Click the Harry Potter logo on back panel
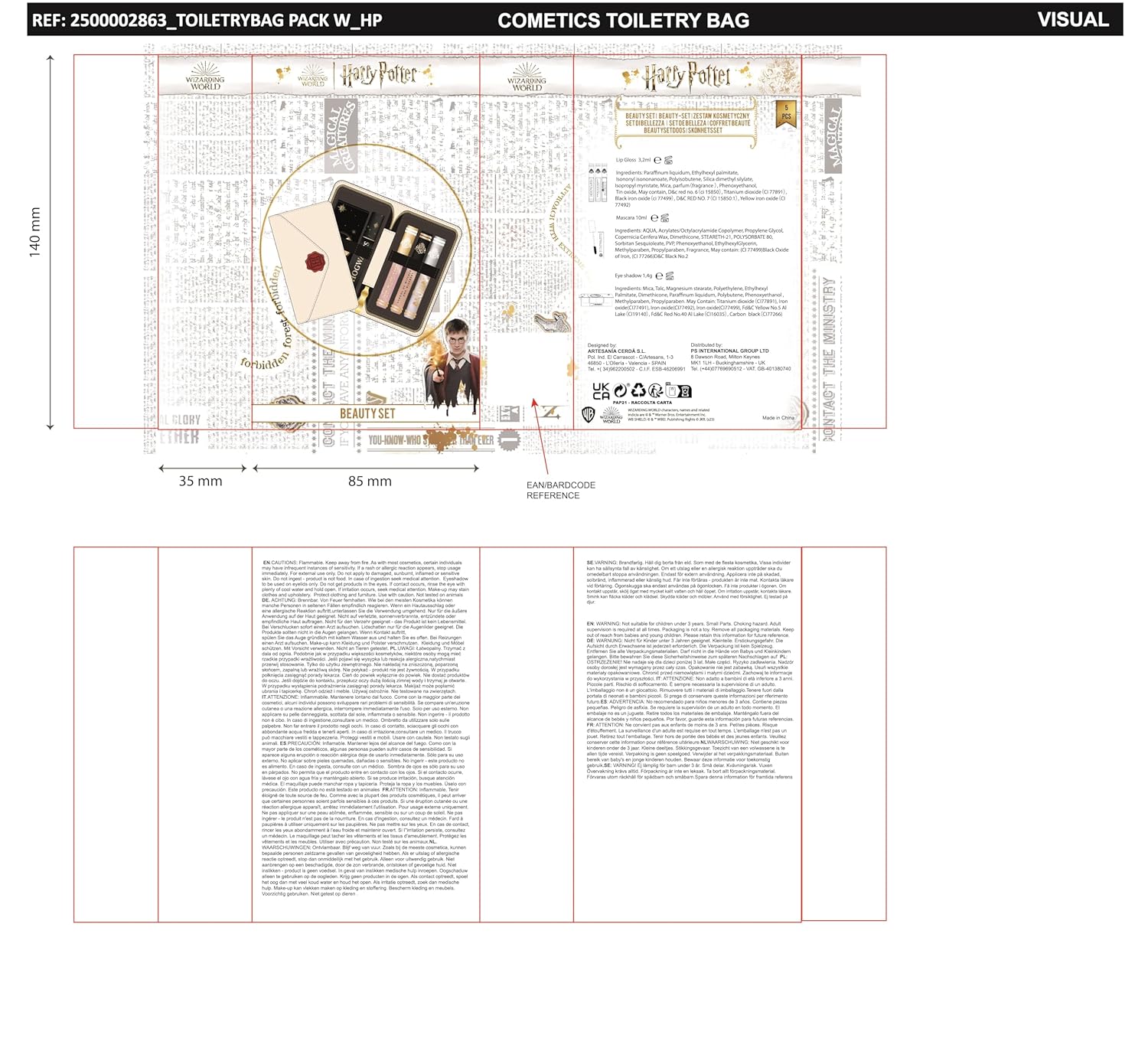 coord(687,76)
